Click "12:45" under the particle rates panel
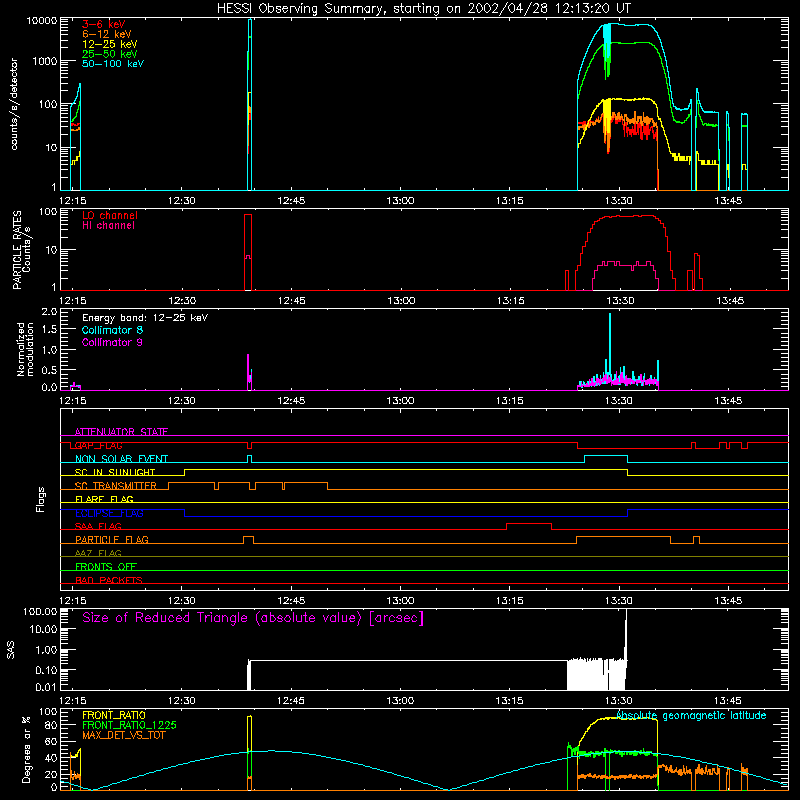 (x=292, y=301)
